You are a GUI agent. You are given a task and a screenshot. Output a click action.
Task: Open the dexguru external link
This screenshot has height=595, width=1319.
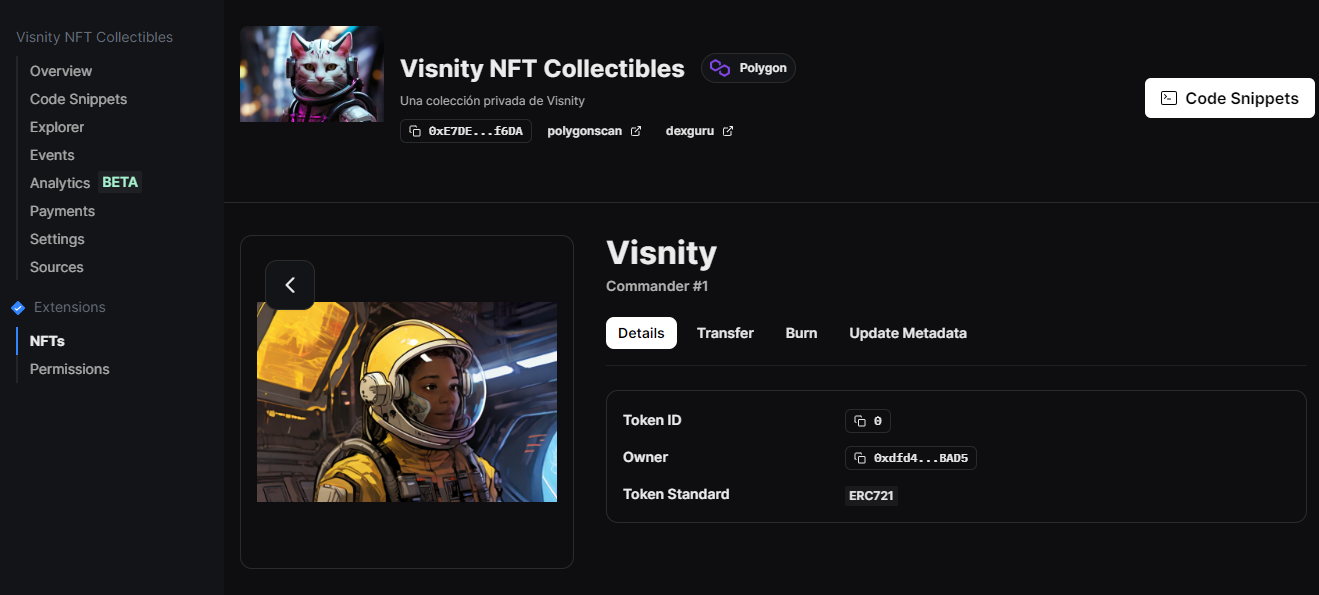(x=699, y=131)
